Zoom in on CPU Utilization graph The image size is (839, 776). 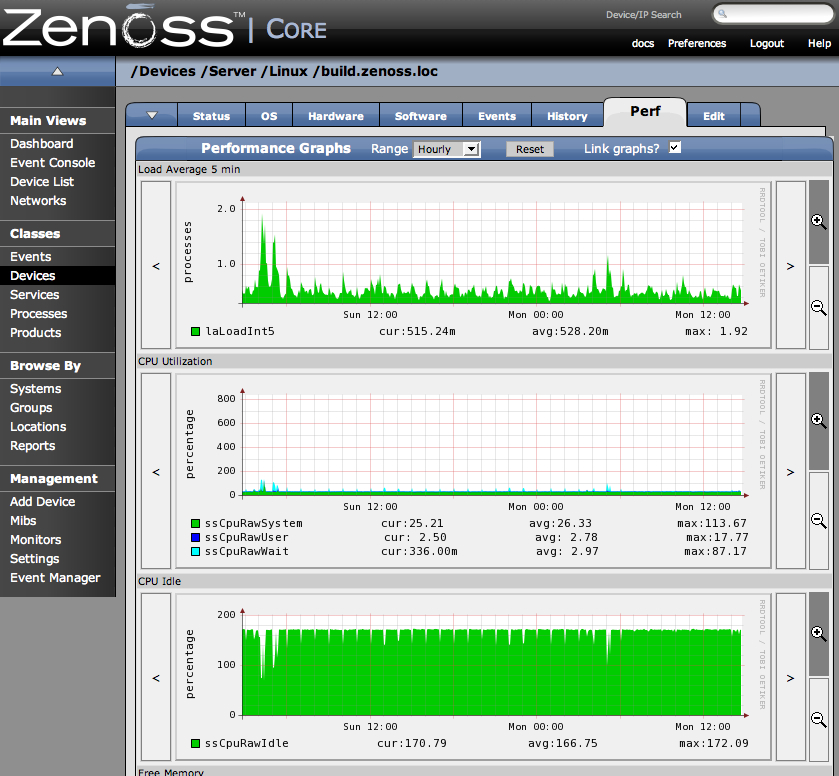click(x=818, y=421)
